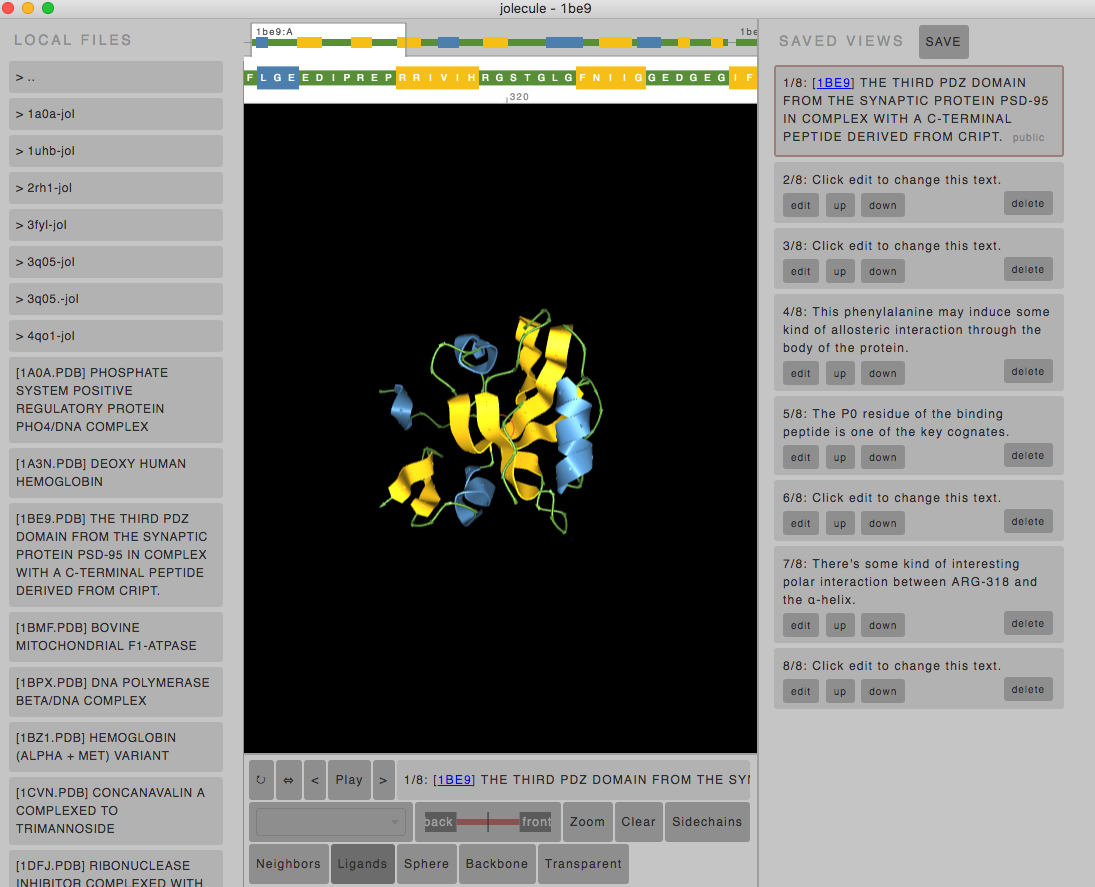The width and height of the screenshot is (1095, 887).
Task: Click residue F in sequence bar start
Action: [x=250, y=78]
